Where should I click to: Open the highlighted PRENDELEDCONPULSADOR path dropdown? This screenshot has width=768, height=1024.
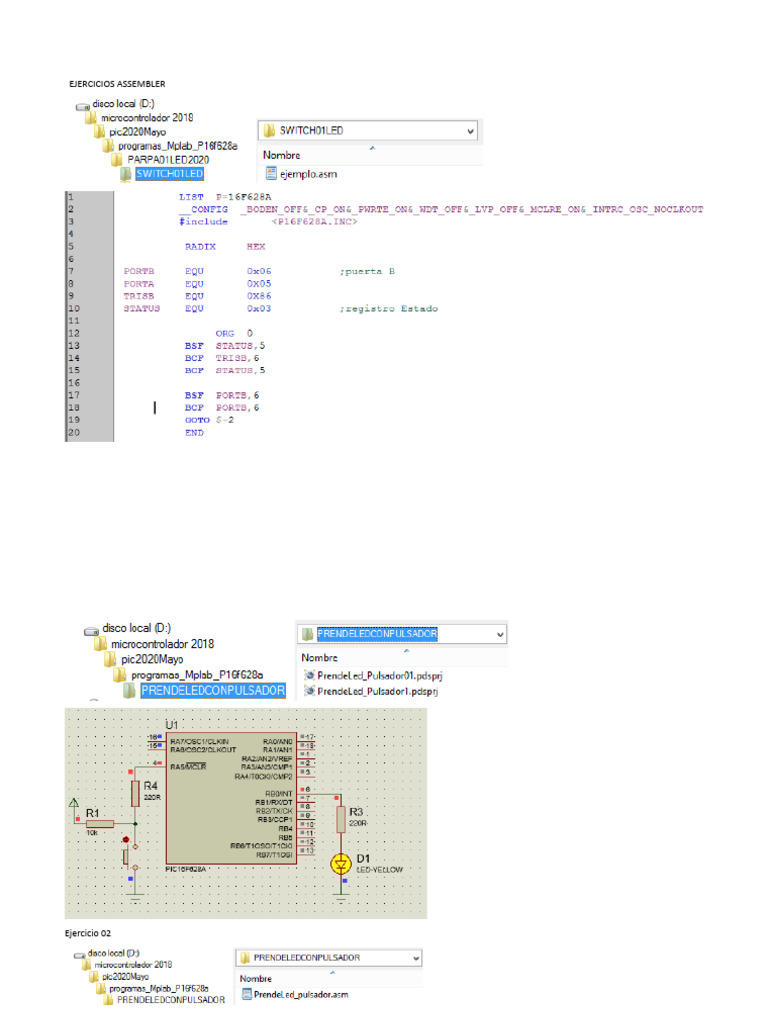[x=500, y=634]
